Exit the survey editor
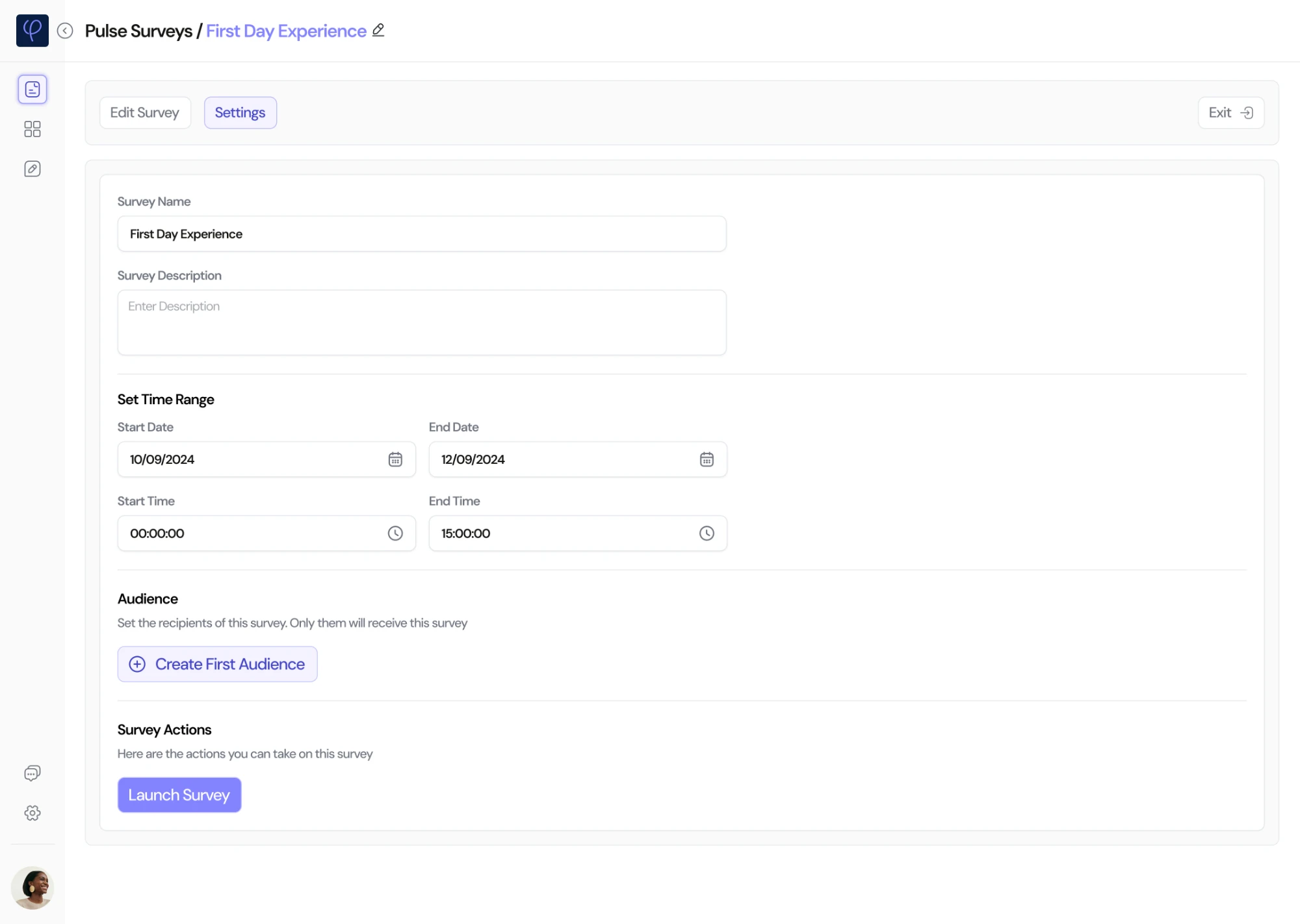 [1231, 112]
